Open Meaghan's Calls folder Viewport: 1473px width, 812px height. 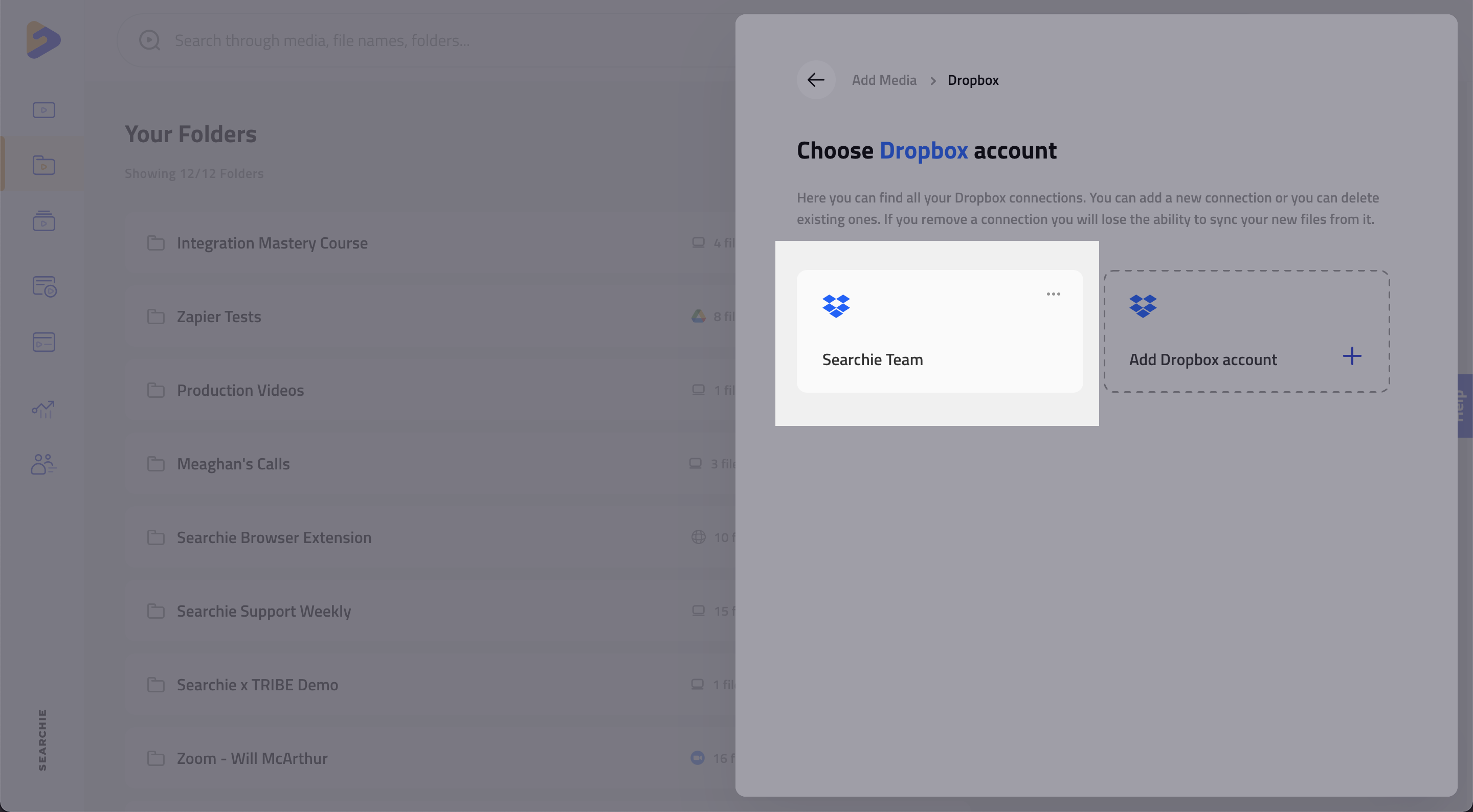[x=430, y=464]
